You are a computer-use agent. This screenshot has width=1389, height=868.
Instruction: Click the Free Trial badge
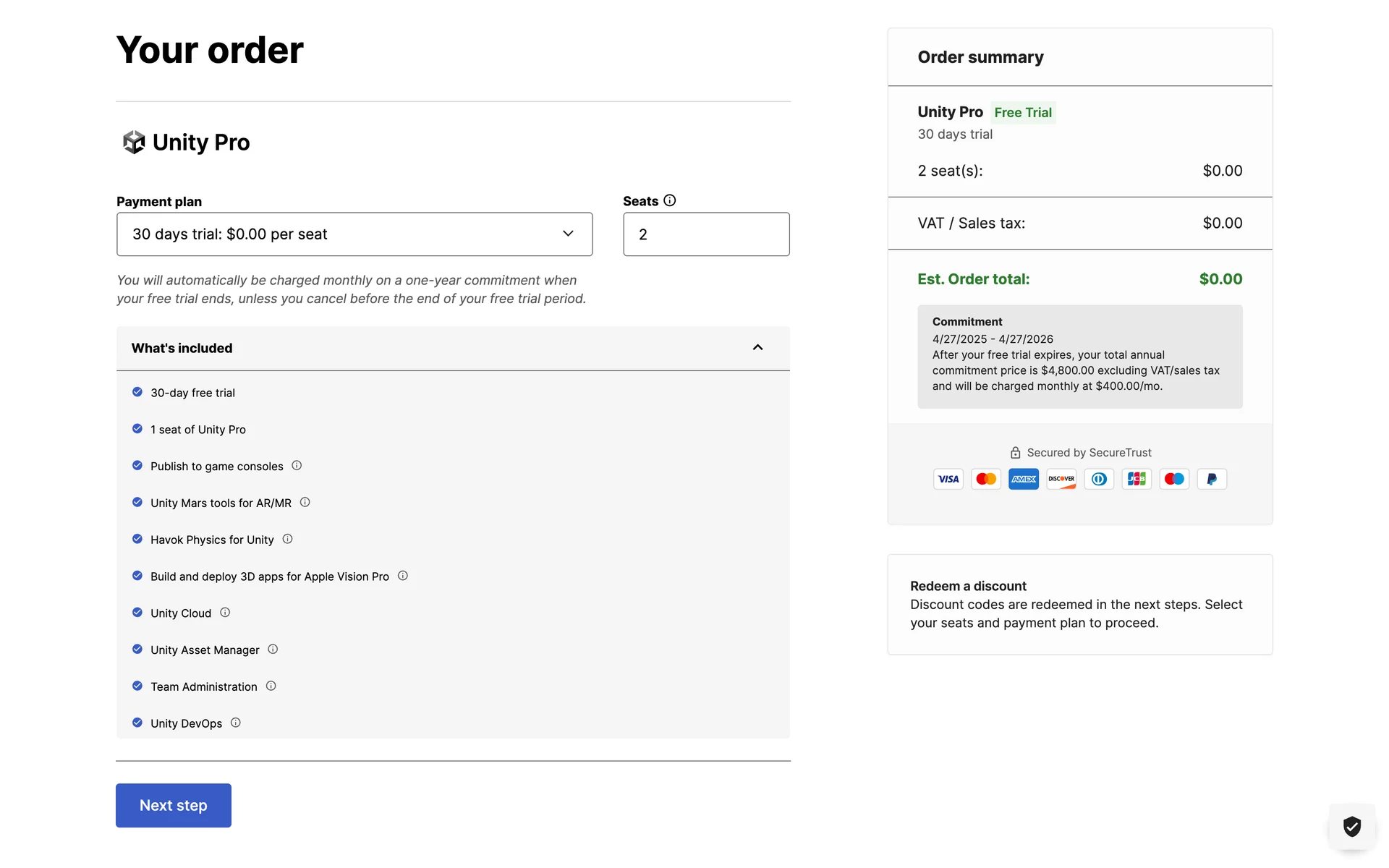tap(1023, 112)
